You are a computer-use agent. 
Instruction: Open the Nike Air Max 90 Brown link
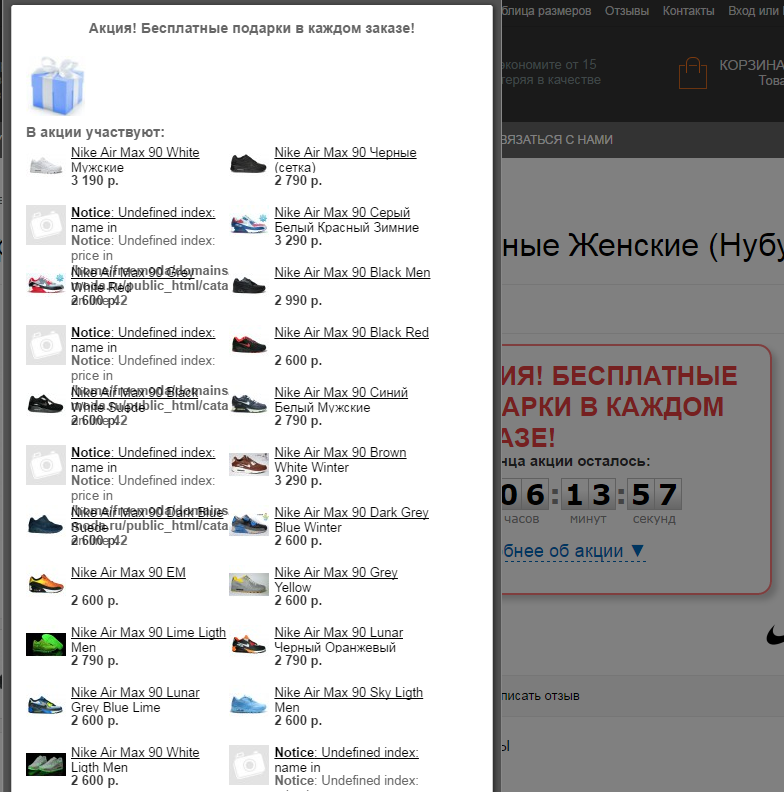tap(340, 460)
